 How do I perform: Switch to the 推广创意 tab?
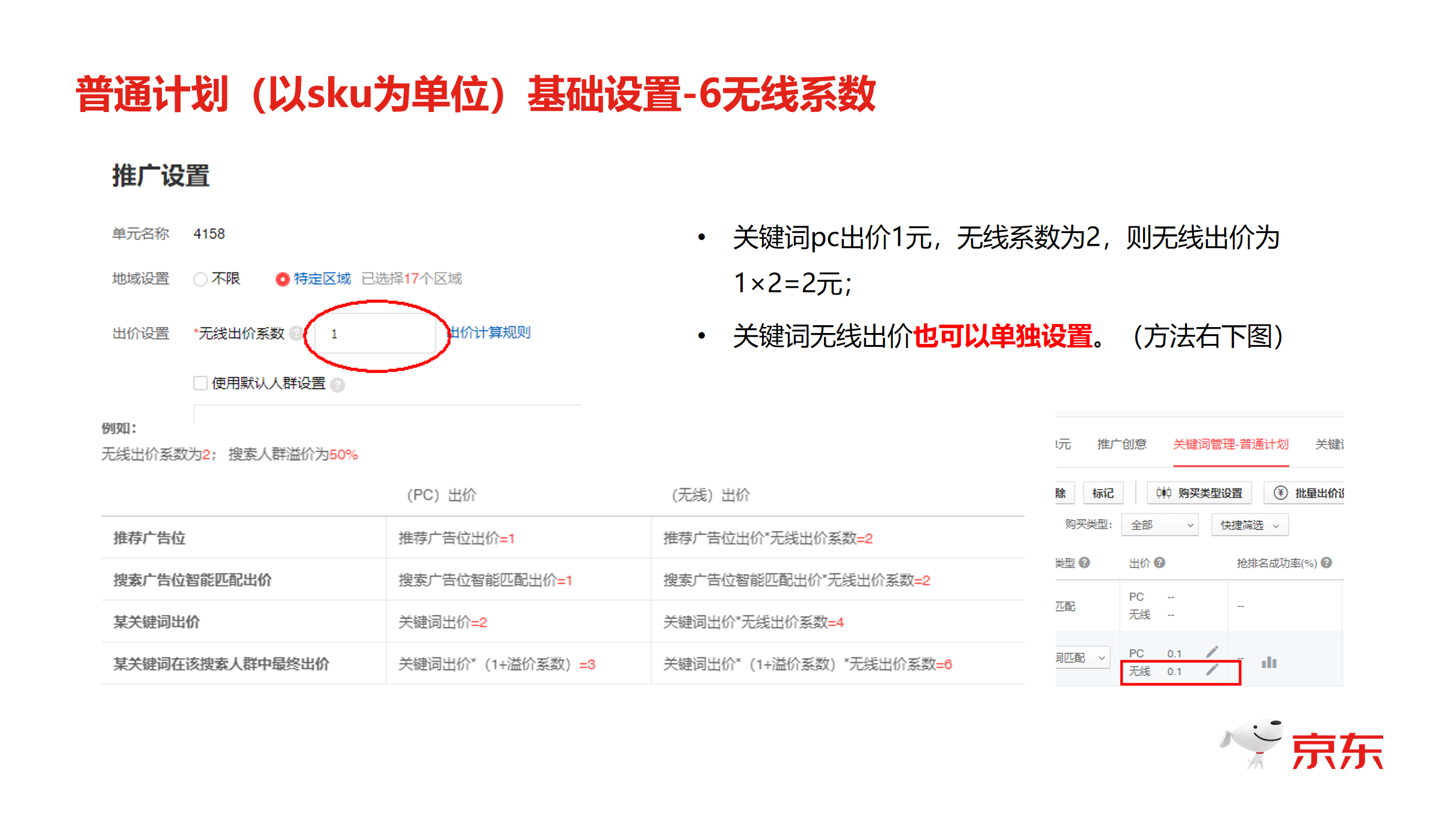coord(1121,444)
